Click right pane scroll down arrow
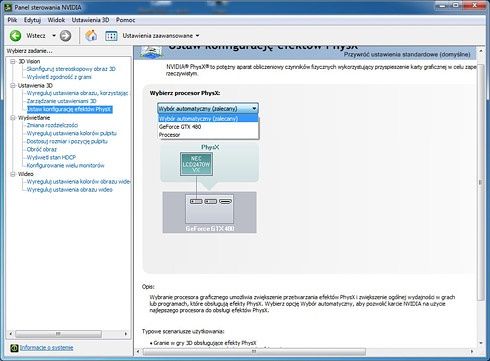 point(481,343)
